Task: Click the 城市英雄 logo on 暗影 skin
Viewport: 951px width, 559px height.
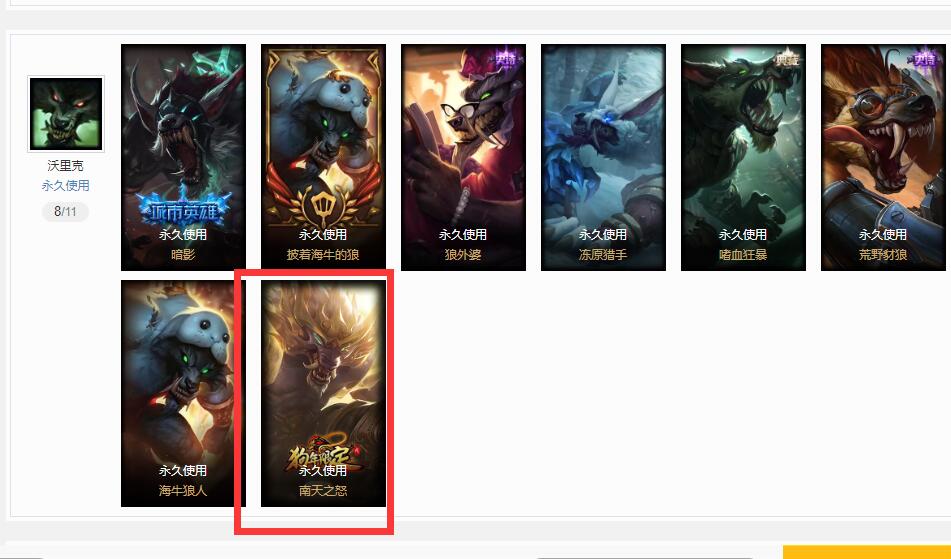Action: 183,209
